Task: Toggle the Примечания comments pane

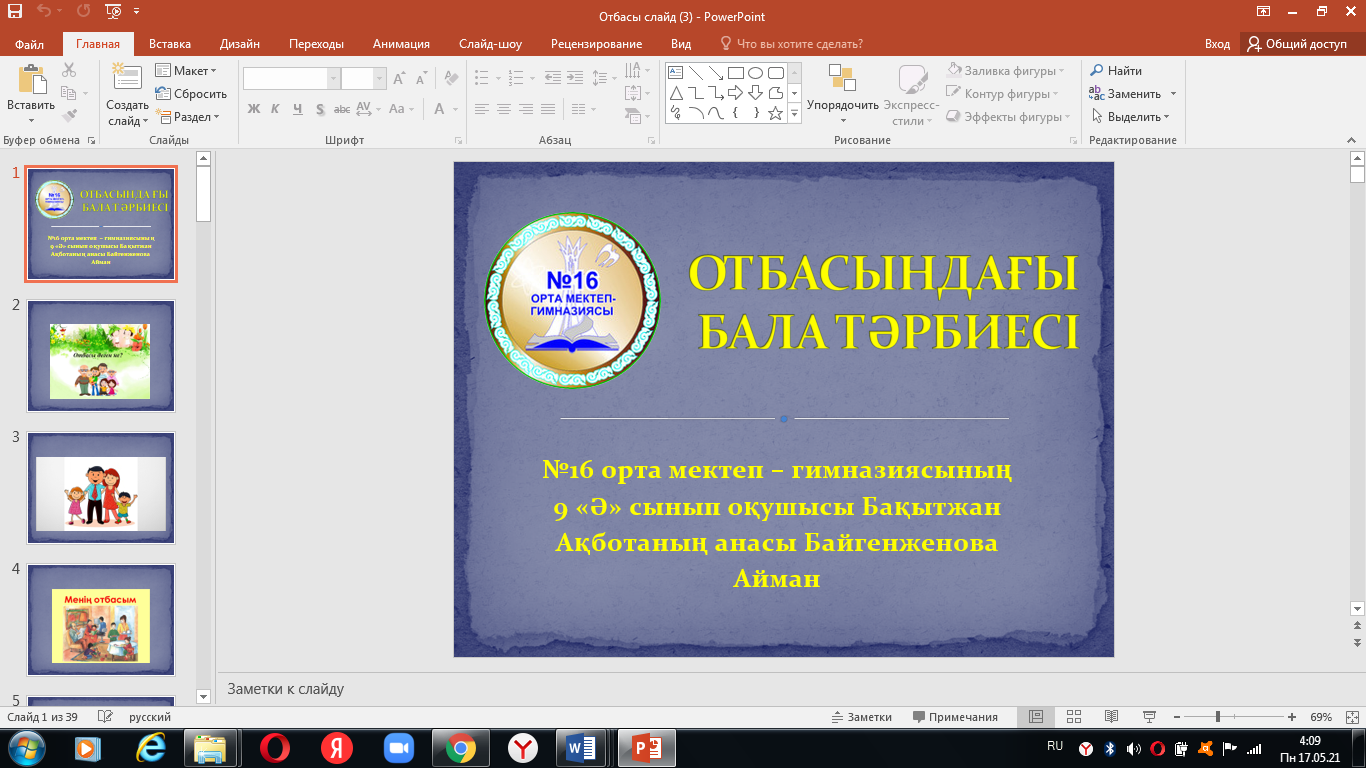Action: coord(955,717)
